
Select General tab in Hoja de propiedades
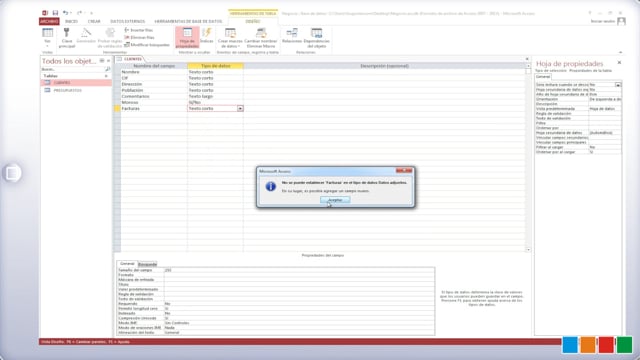543,77
